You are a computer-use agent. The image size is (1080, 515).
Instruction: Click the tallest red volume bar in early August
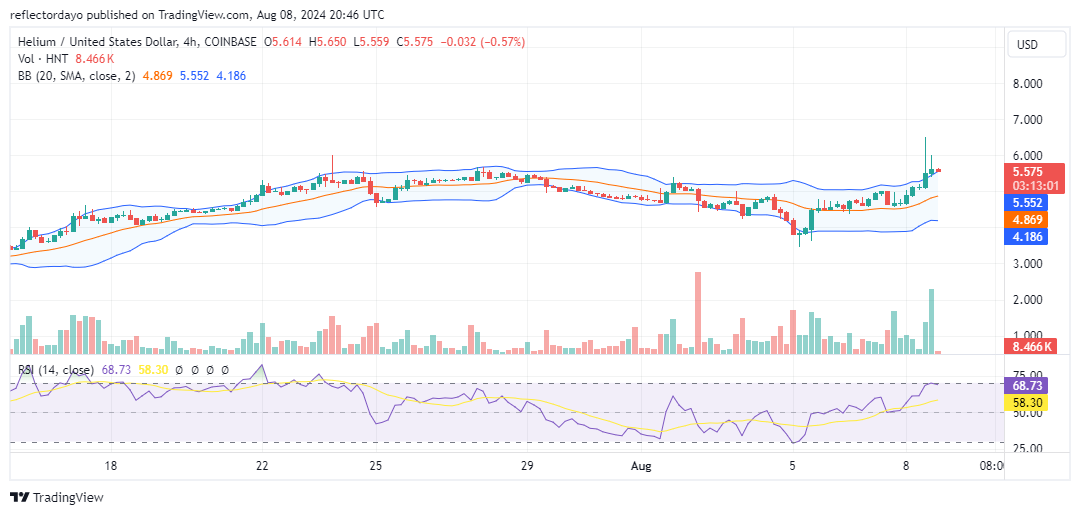698,313
